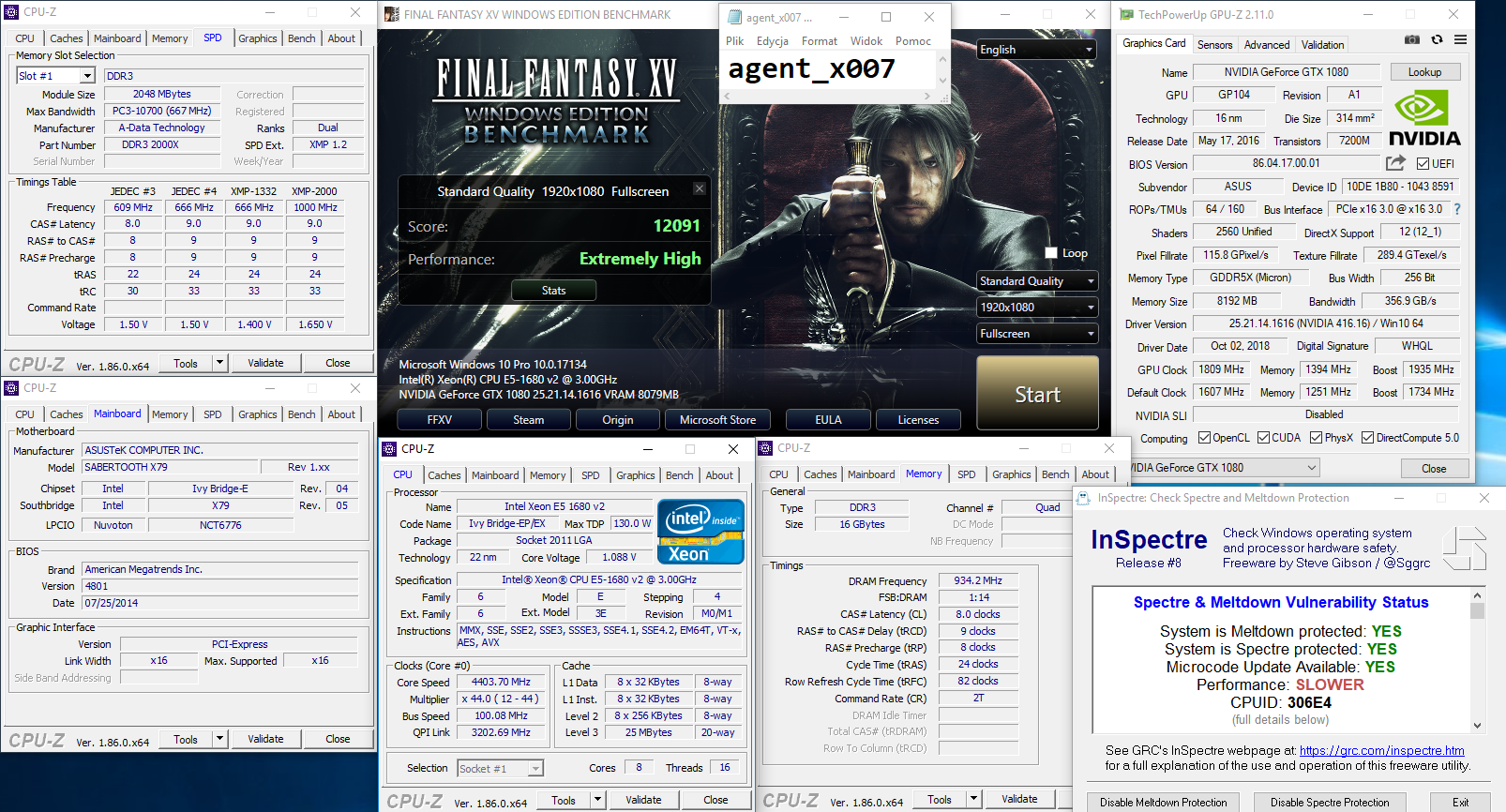The height and width of the screenshot is (812, 1506).
Task: Click the CPU-Z icon in the Memory window title bar
Action: (765, 448)
